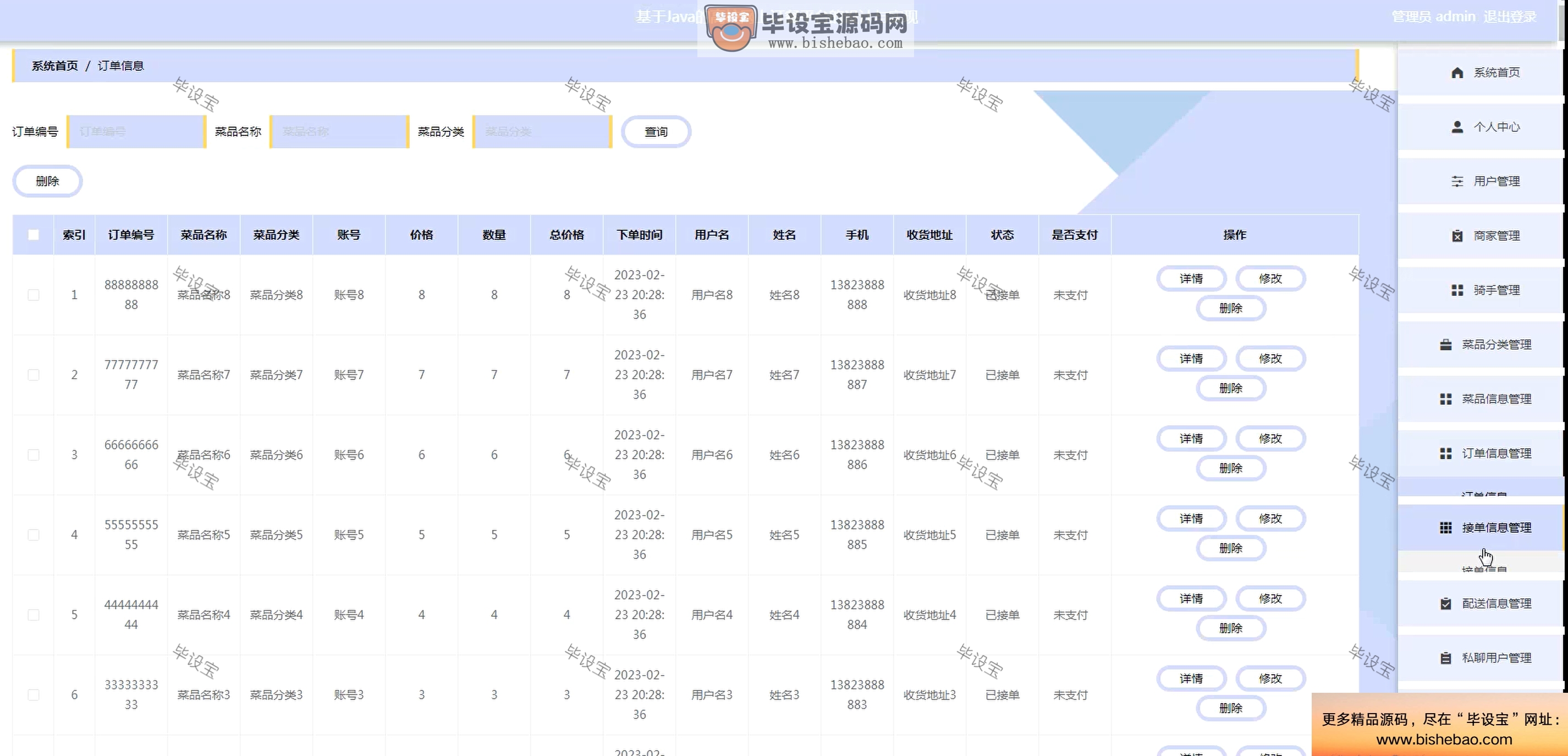Open 详情 for 菜品名称6 row
This screenshot has width=1568, height=756.
pyautogui.click(x=1191, y=439)
